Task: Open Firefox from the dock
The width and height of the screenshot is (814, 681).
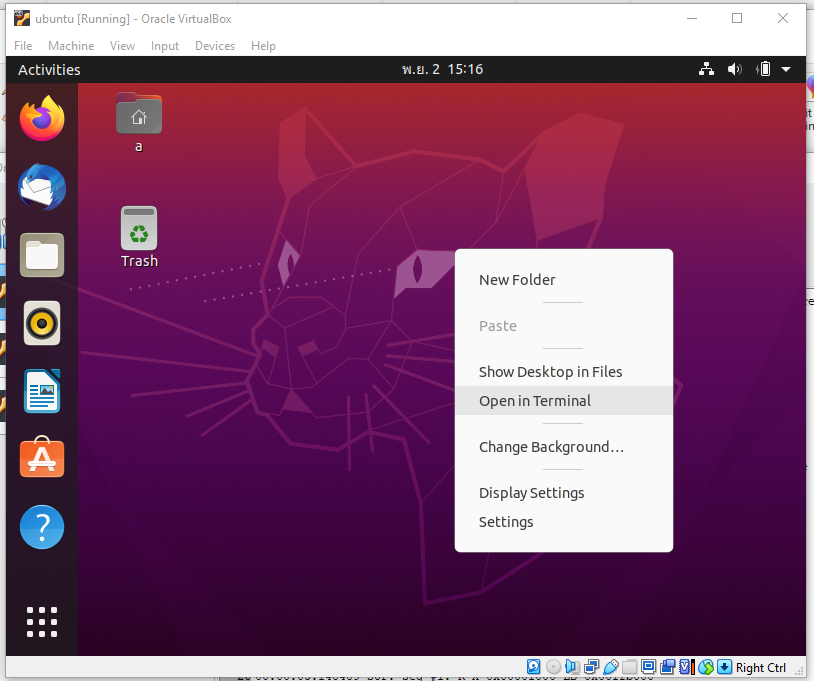Action: click(x=42, y=119)
